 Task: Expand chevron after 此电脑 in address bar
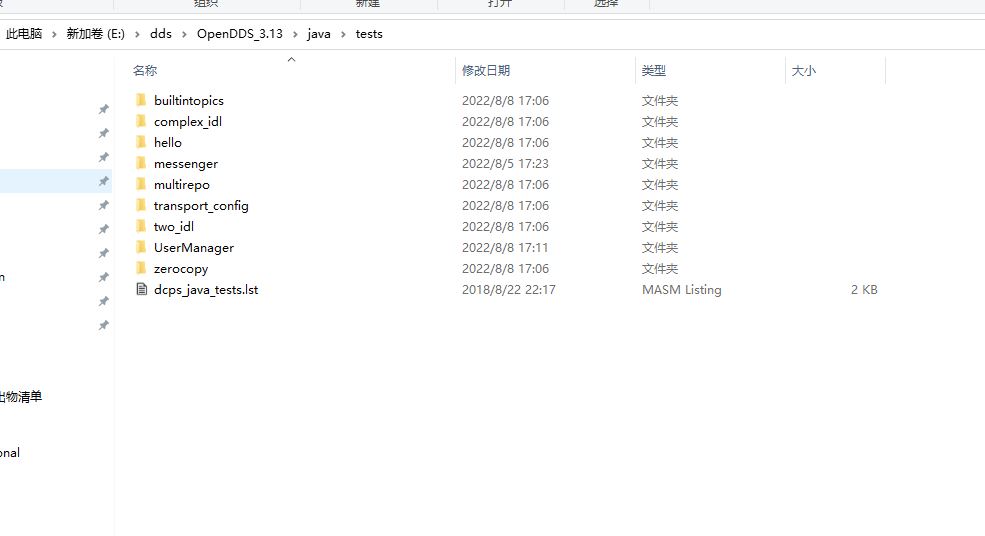point(54,34)
